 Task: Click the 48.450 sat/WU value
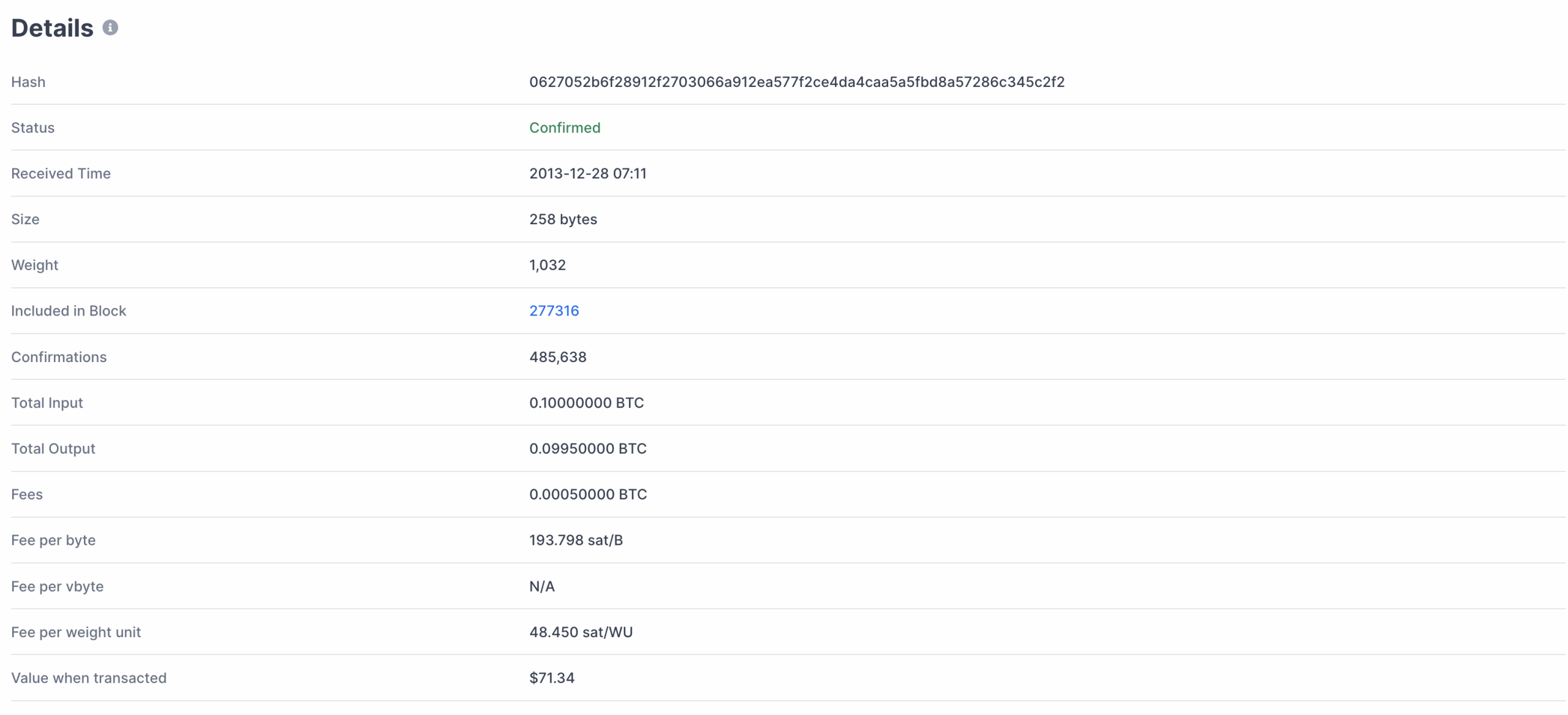tap(581, 632)
